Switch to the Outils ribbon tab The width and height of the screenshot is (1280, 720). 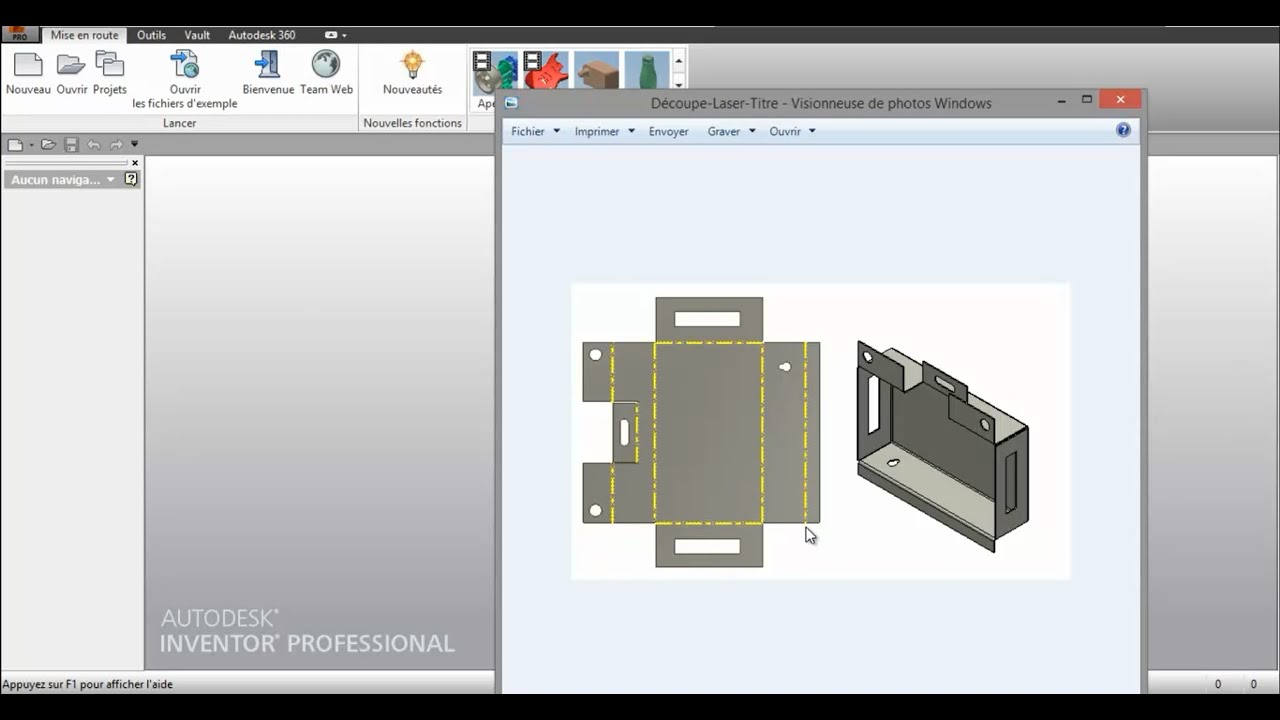click(x=151, y=35)
